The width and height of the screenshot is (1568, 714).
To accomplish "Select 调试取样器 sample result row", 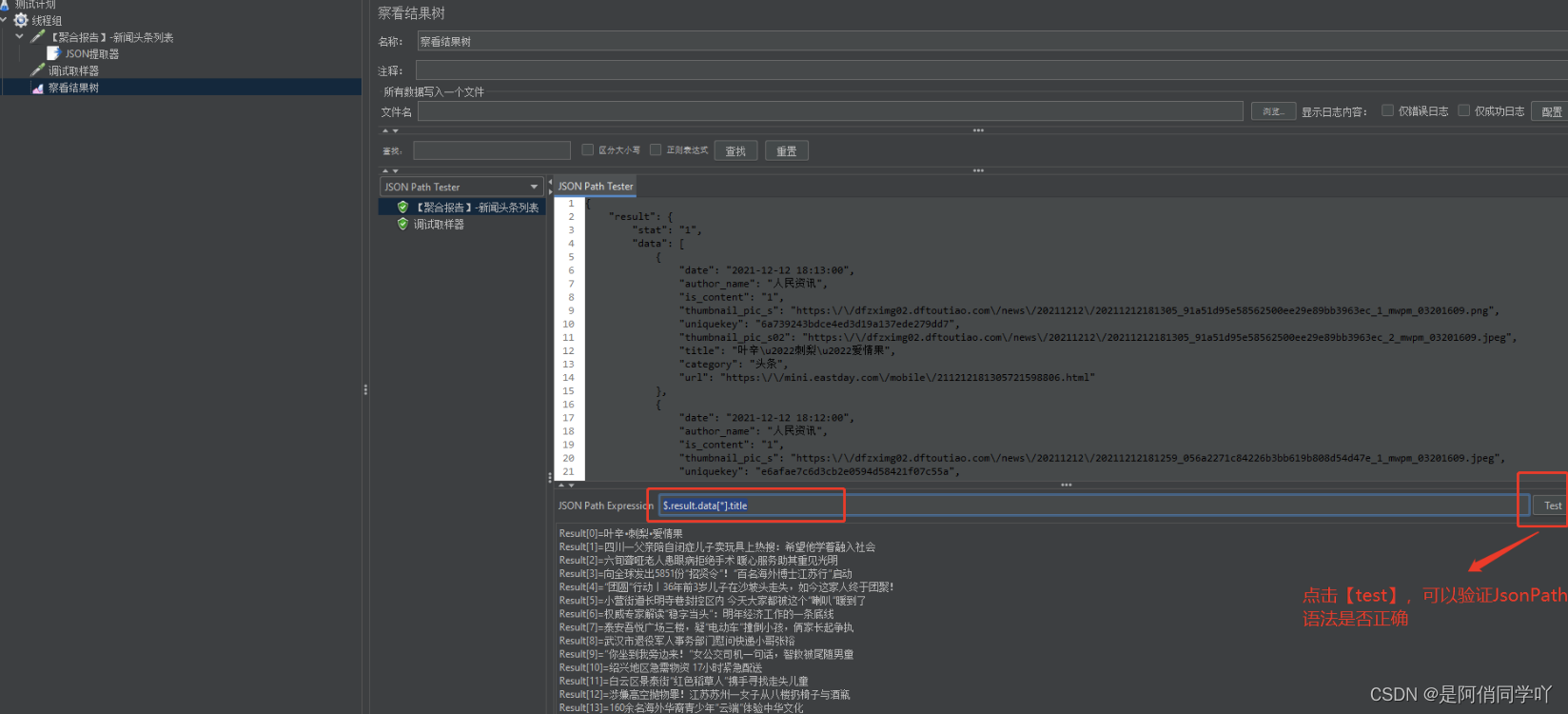I will [439, 225].
